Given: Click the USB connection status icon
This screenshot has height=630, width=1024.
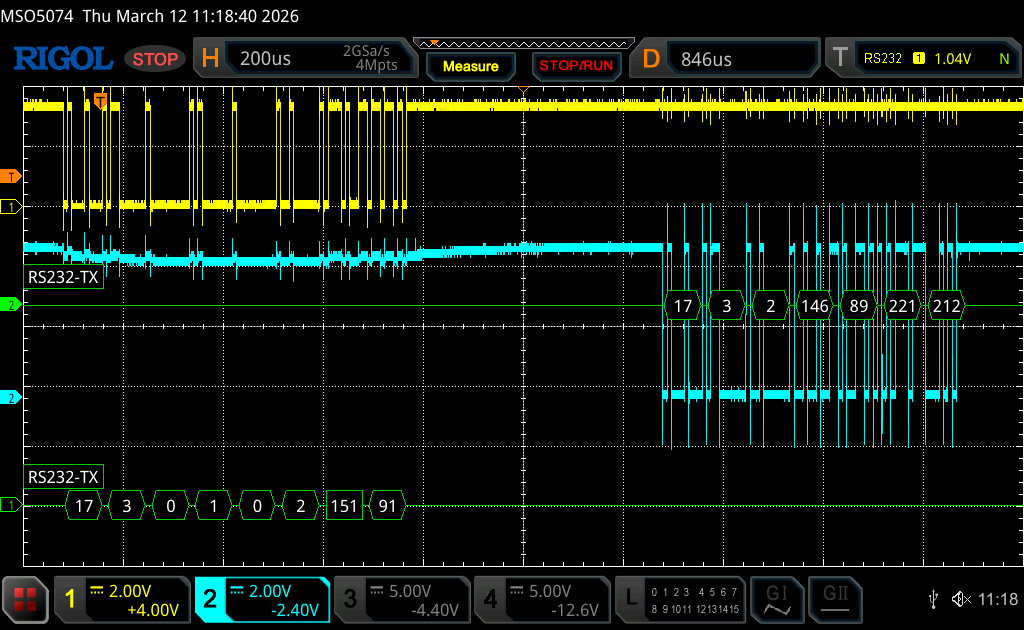Looking at the screenshot, I should (934, 599).
